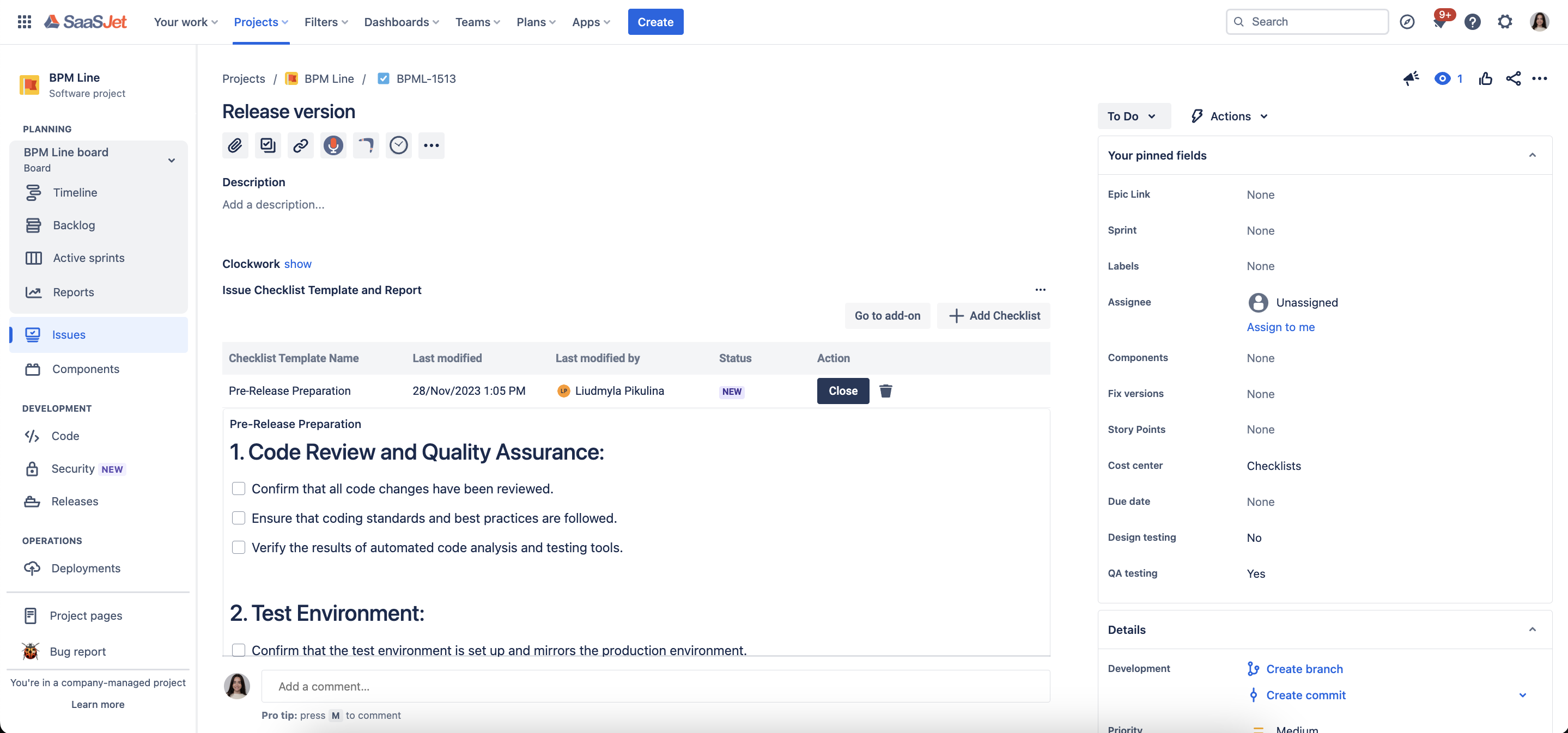The height and width of the screenshot is (733, 1568).
Task: Delete the Pre-Release Preparation checklist via the trash icon
Action: click(886, 391)
